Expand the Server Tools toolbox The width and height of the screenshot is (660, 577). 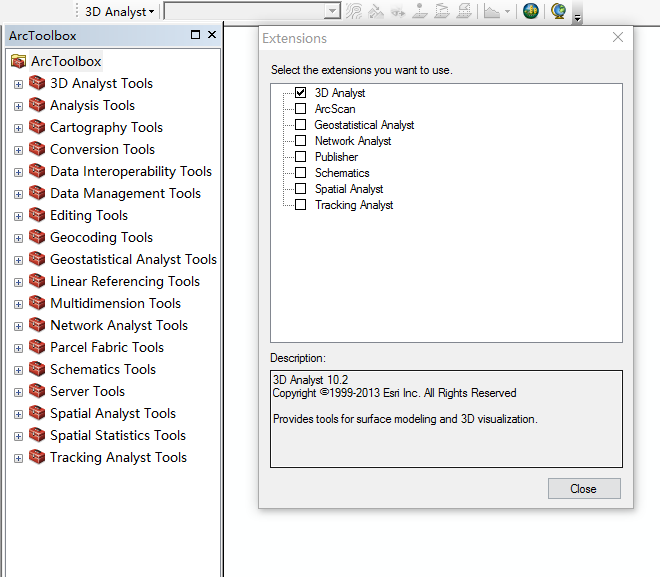click(x=18, y=392)
